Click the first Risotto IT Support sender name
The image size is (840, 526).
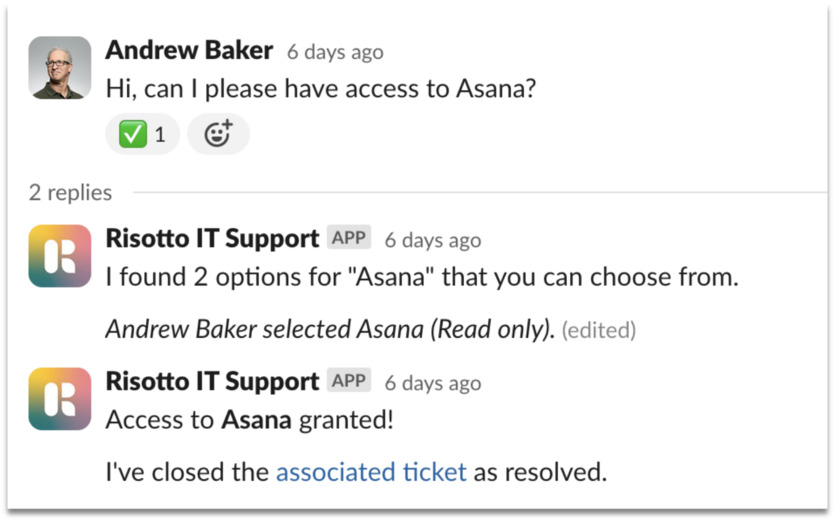tap(212, 238)
